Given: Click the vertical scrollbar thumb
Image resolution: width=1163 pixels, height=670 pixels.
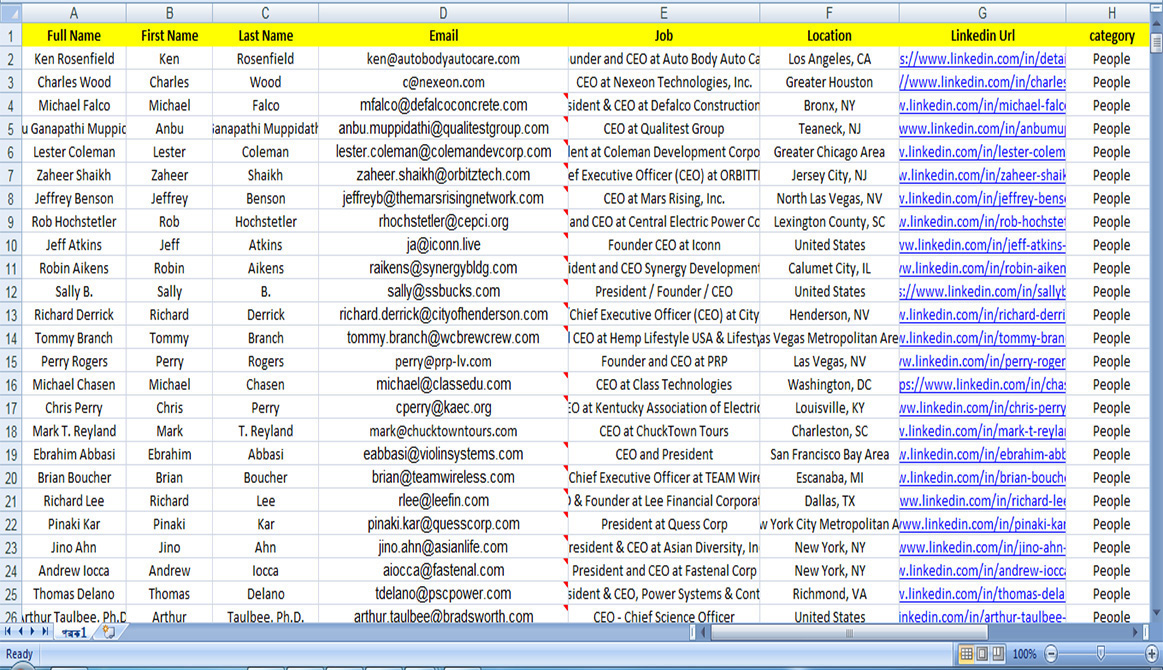Looking at the screenshot, I should click(x=1156, y=42).
